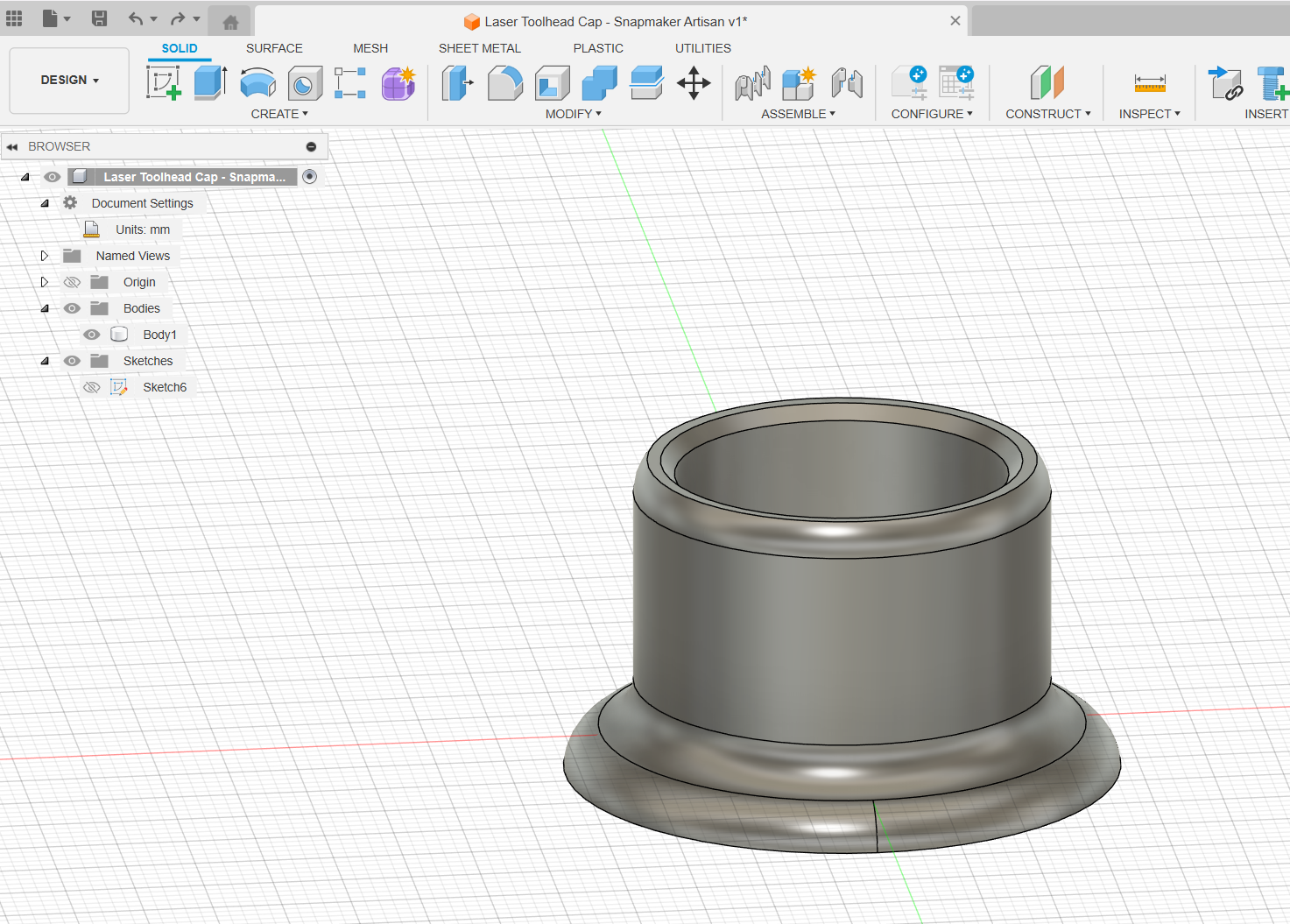The image size is (1290, 924).
Task: Open the CREATE dropdown menu
Action: click(x=279, y=114)
